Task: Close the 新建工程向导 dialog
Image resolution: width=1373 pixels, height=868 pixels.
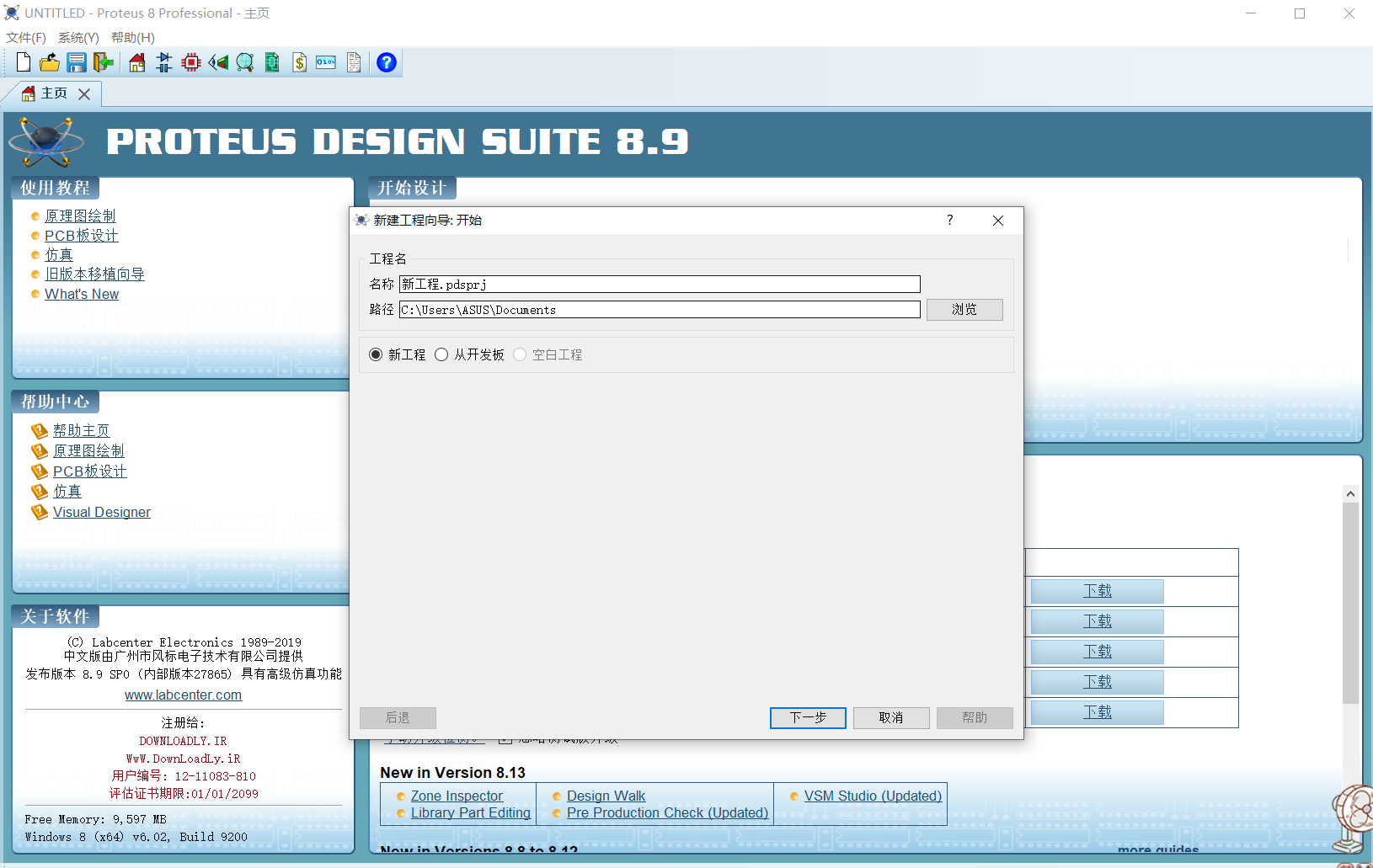Action: coord(998,221)
